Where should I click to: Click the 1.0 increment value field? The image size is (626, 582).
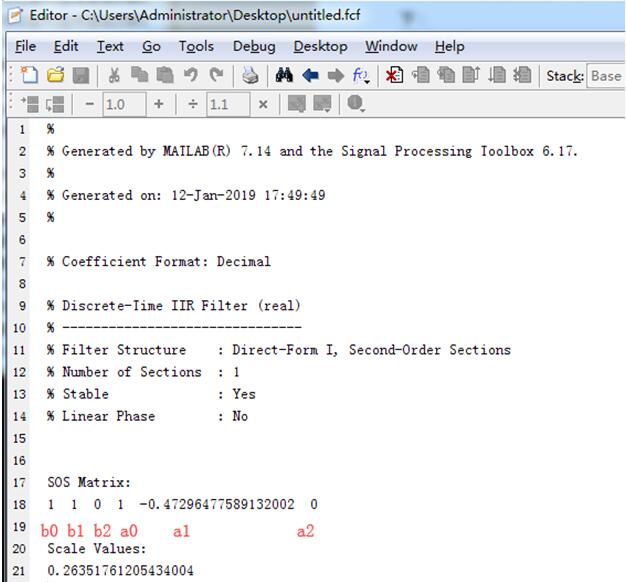tap(122, 104)
